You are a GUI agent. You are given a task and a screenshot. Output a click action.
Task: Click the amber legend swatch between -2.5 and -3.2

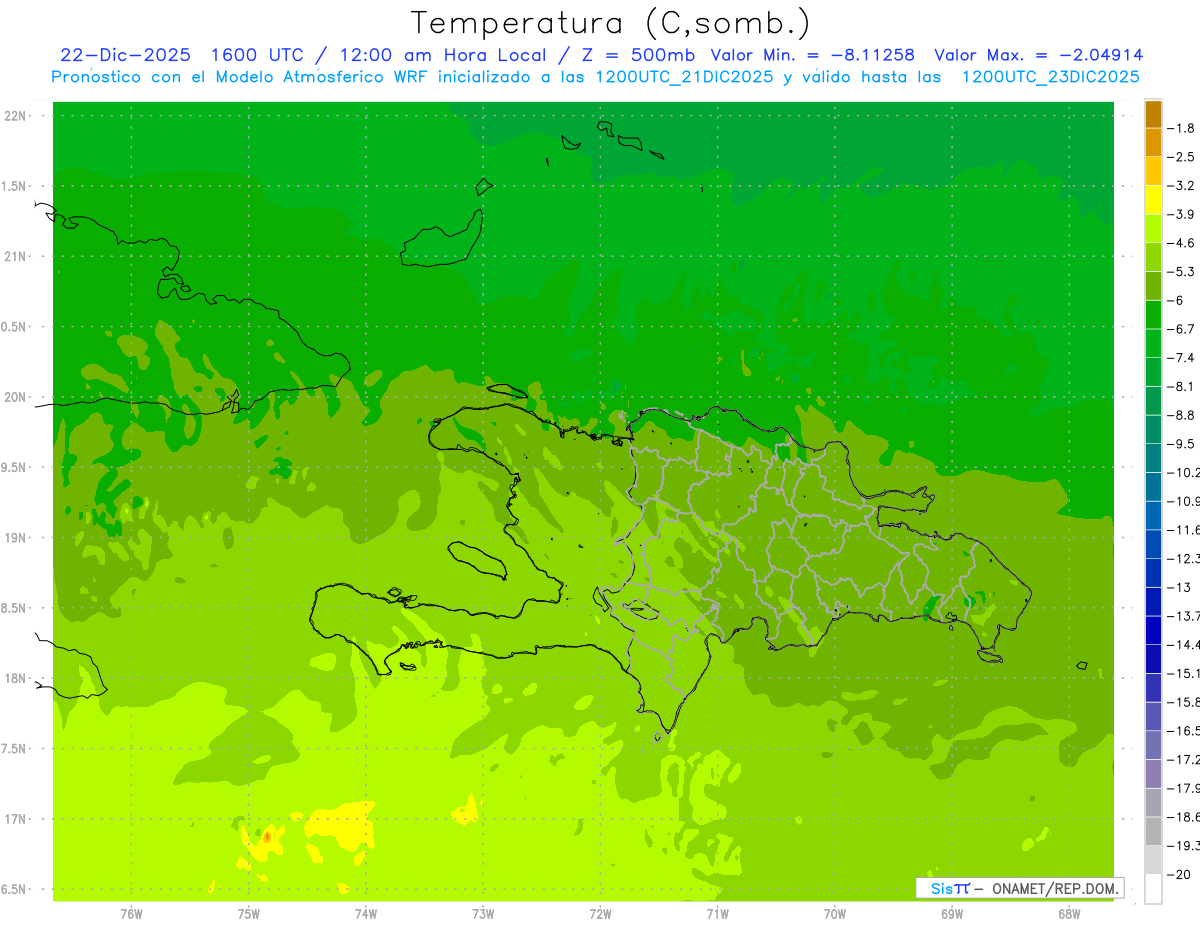[x=1153, y=171]
